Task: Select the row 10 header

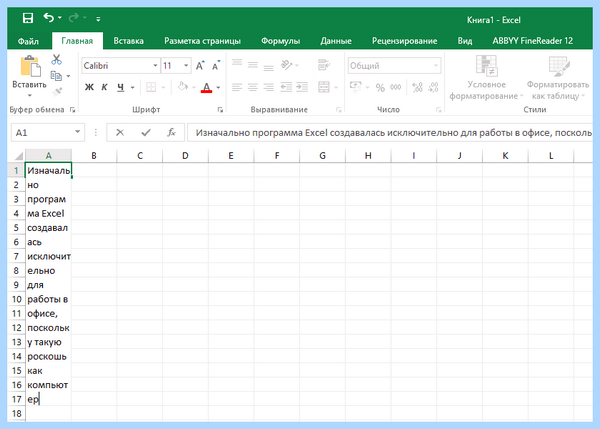Action: (16, 299)
